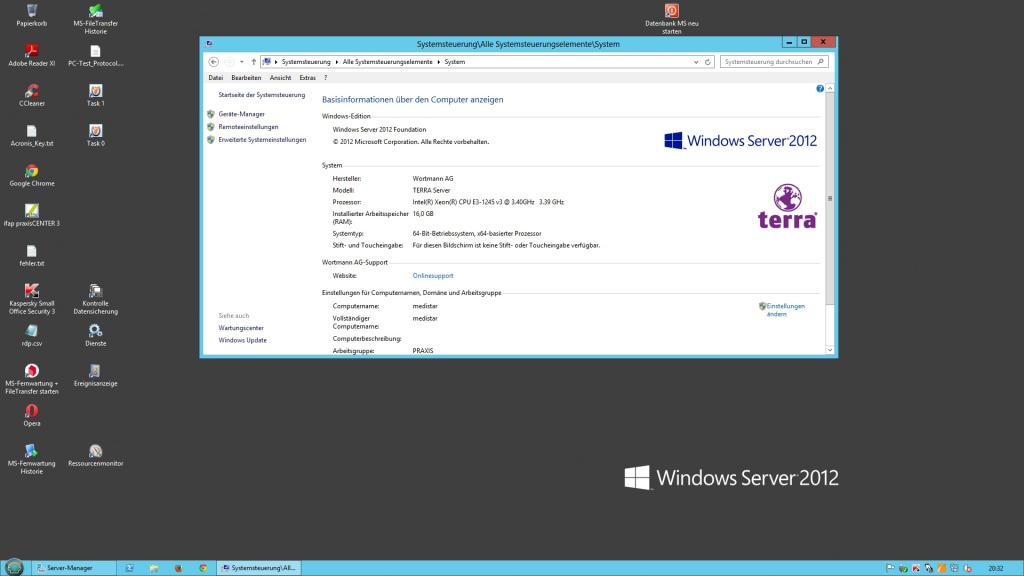The height and width of the screenshot is (576, 1024).
Task: Open the Ressourcenmonitor desktop shortcut
Action: [x=95, y=455]
